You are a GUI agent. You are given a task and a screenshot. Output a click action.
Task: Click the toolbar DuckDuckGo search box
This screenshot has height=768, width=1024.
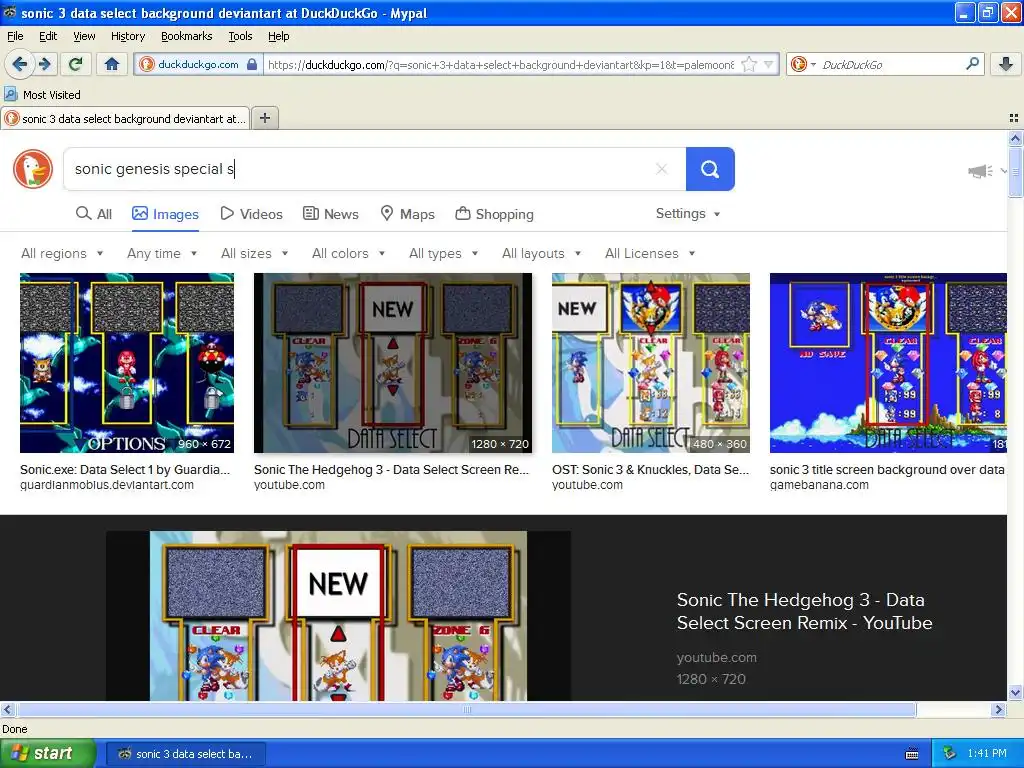[x=889, y=64]
